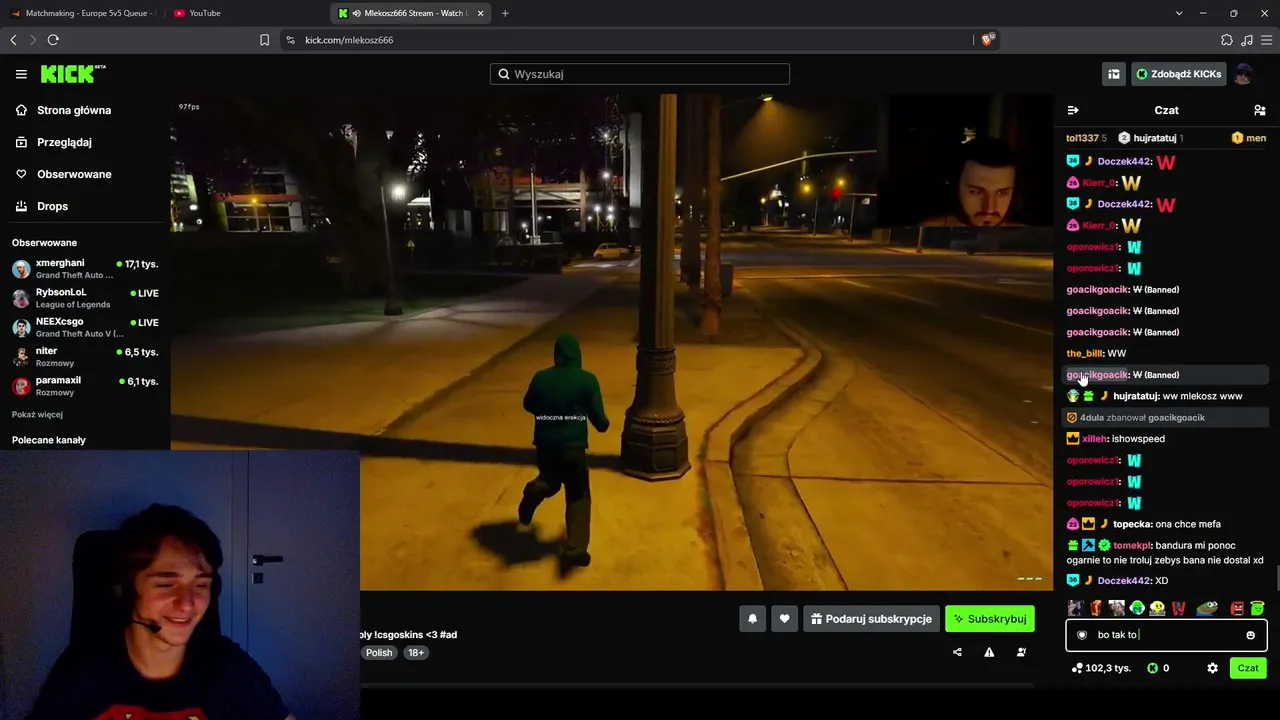Insert the green earth headphones emote

point(1137,608)
